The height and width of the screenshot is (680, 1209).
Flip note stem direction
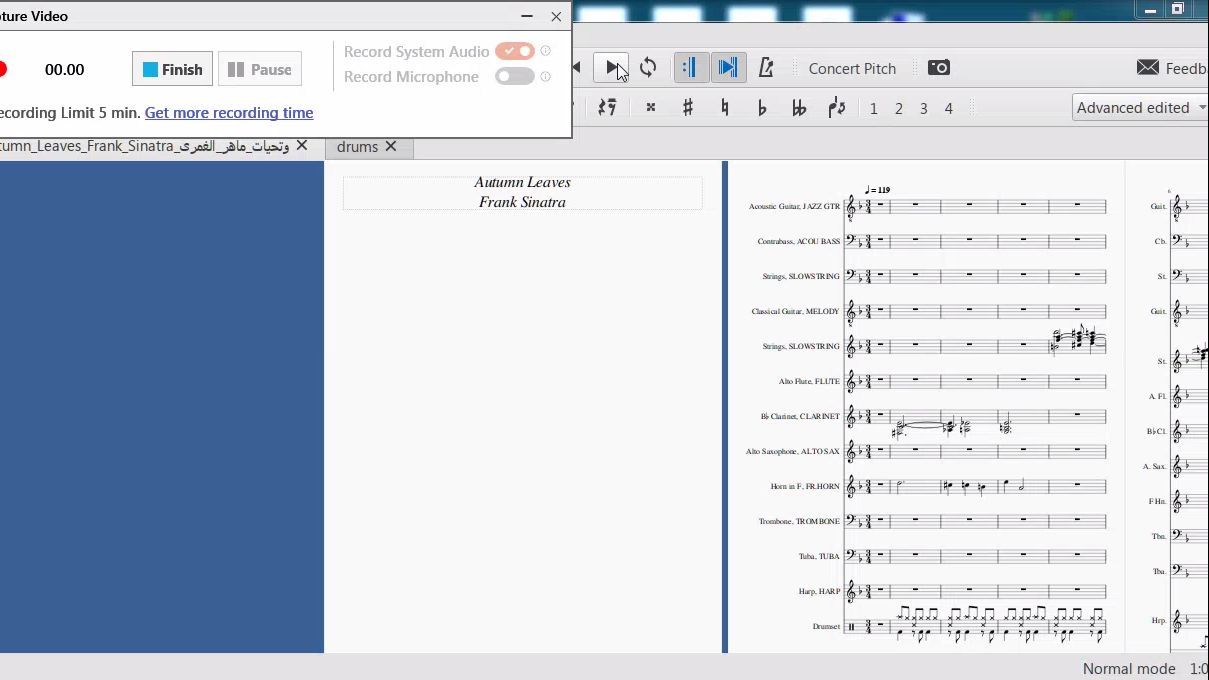click(x=837, y=108)
